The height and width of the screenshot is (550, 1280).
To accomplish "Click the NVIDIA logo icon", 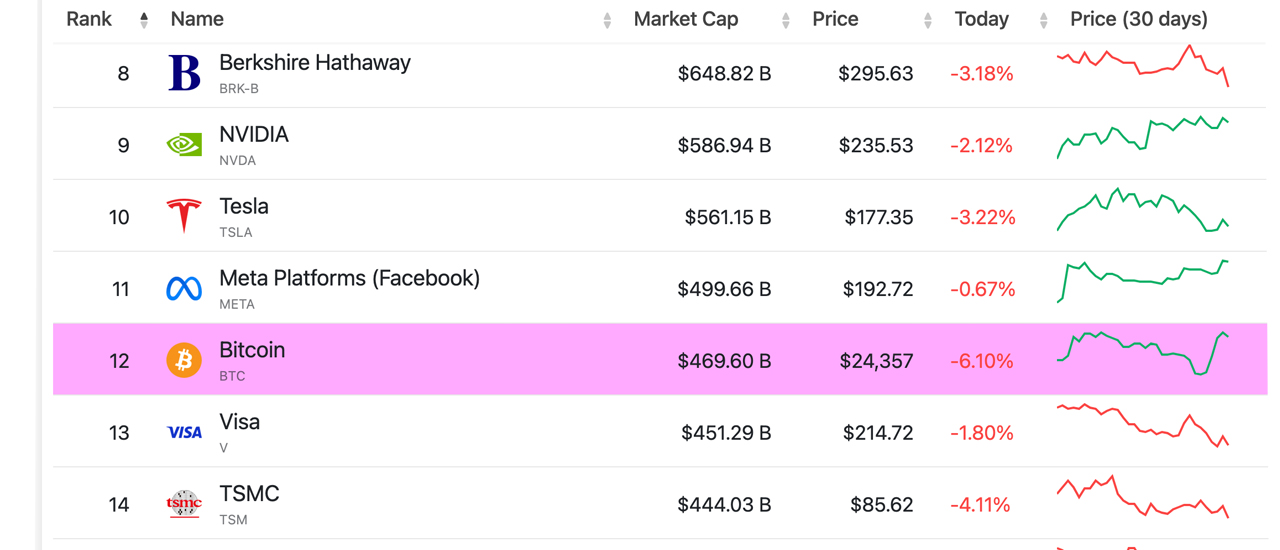I will [184, 145].
